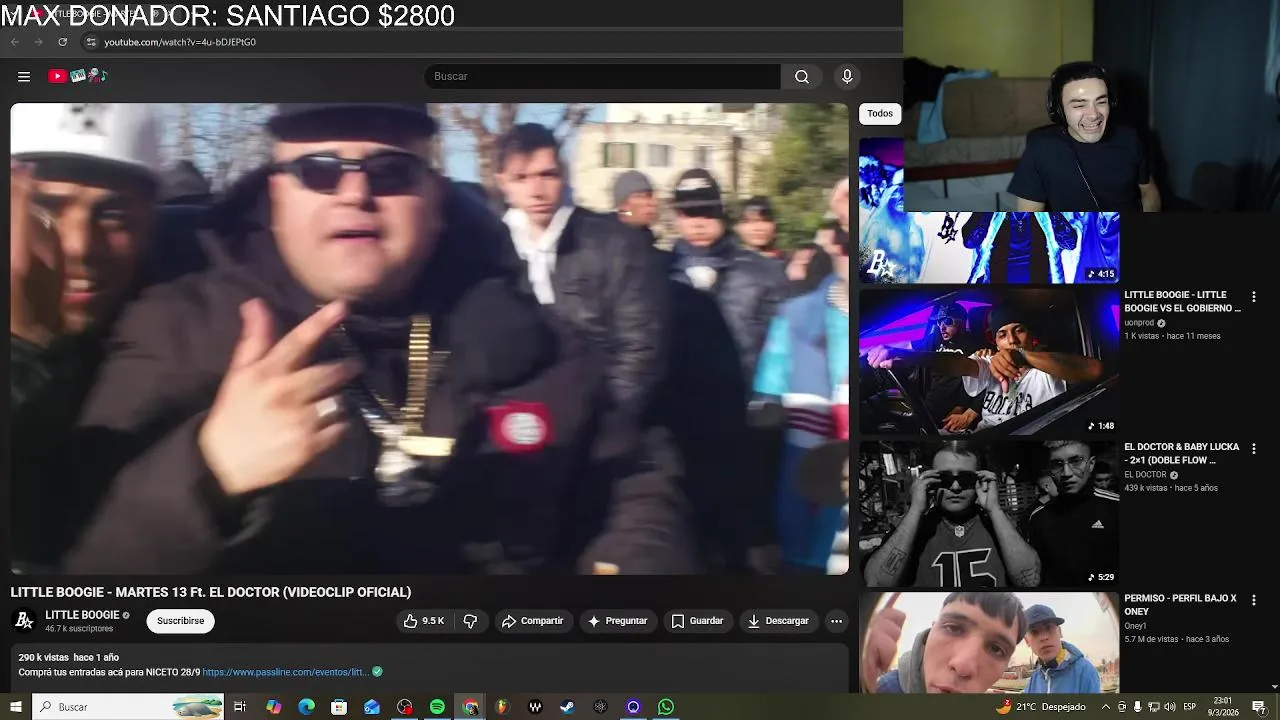Open weather widget 21°C Despejado
This screenshot has height=720, width=1280.
(1041, 707)
